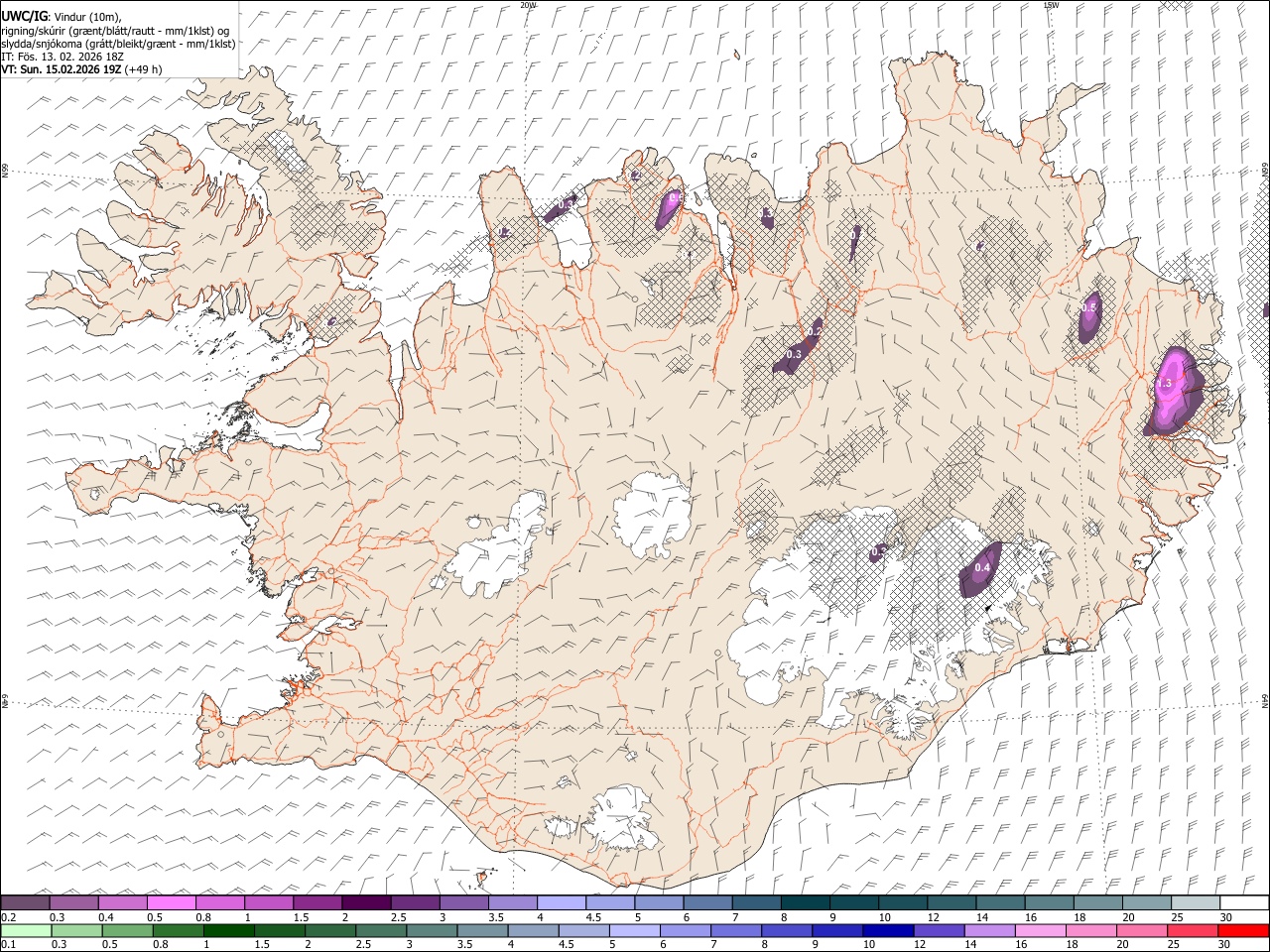
Task: Select the grey-green 3 swatch in rain legend
Action: 432,931
